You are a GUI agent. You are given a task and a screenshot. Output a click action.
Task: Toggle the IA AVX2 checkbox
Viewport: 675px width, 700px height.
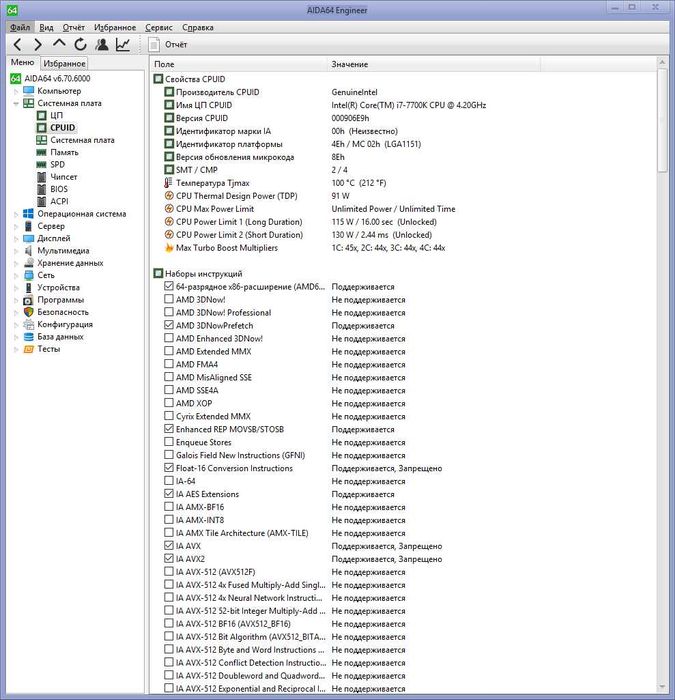[169, 558]
